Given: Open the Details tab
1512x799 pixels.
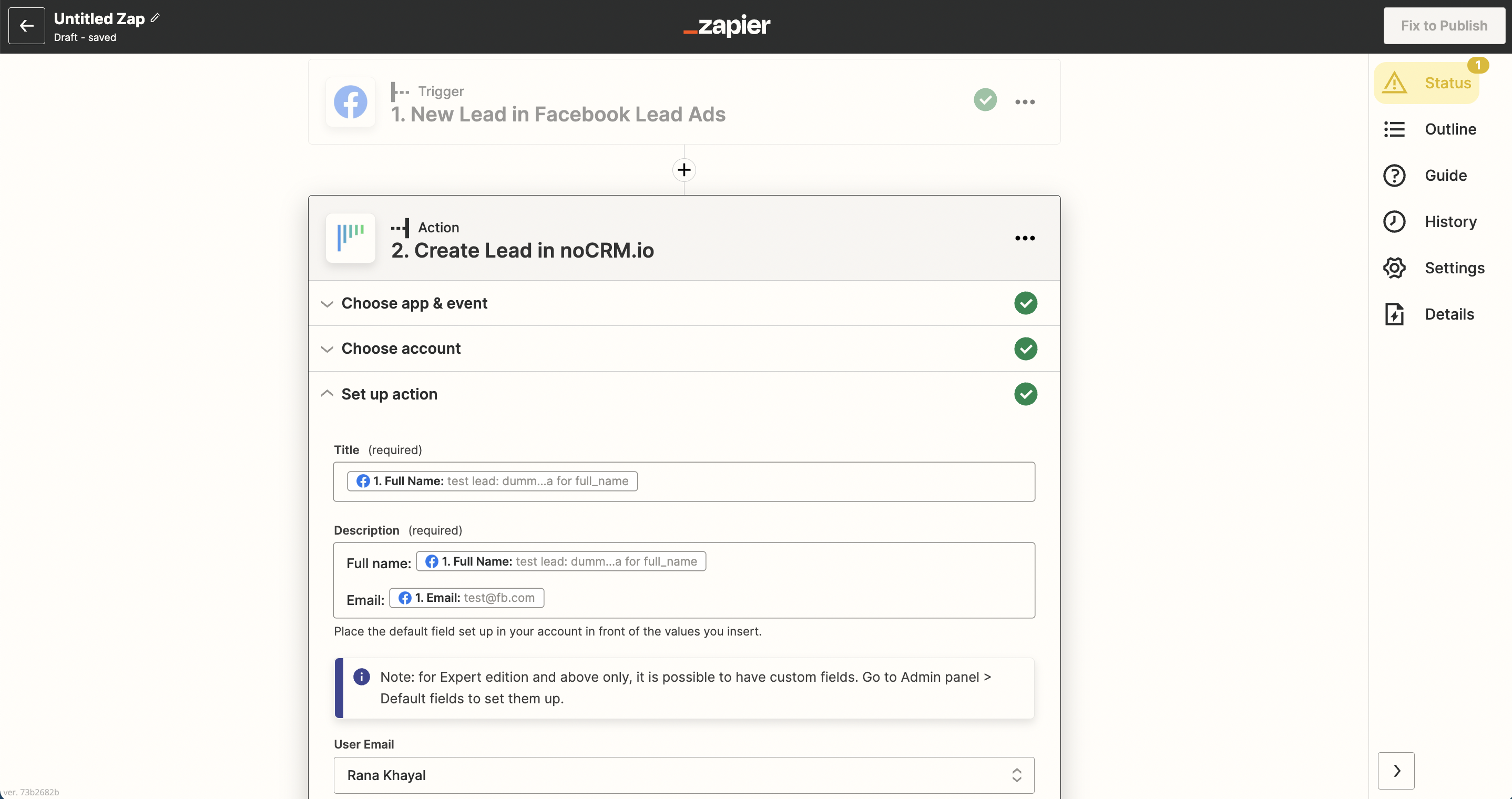Looking at the screenshot, I should tap(1428, 314).
